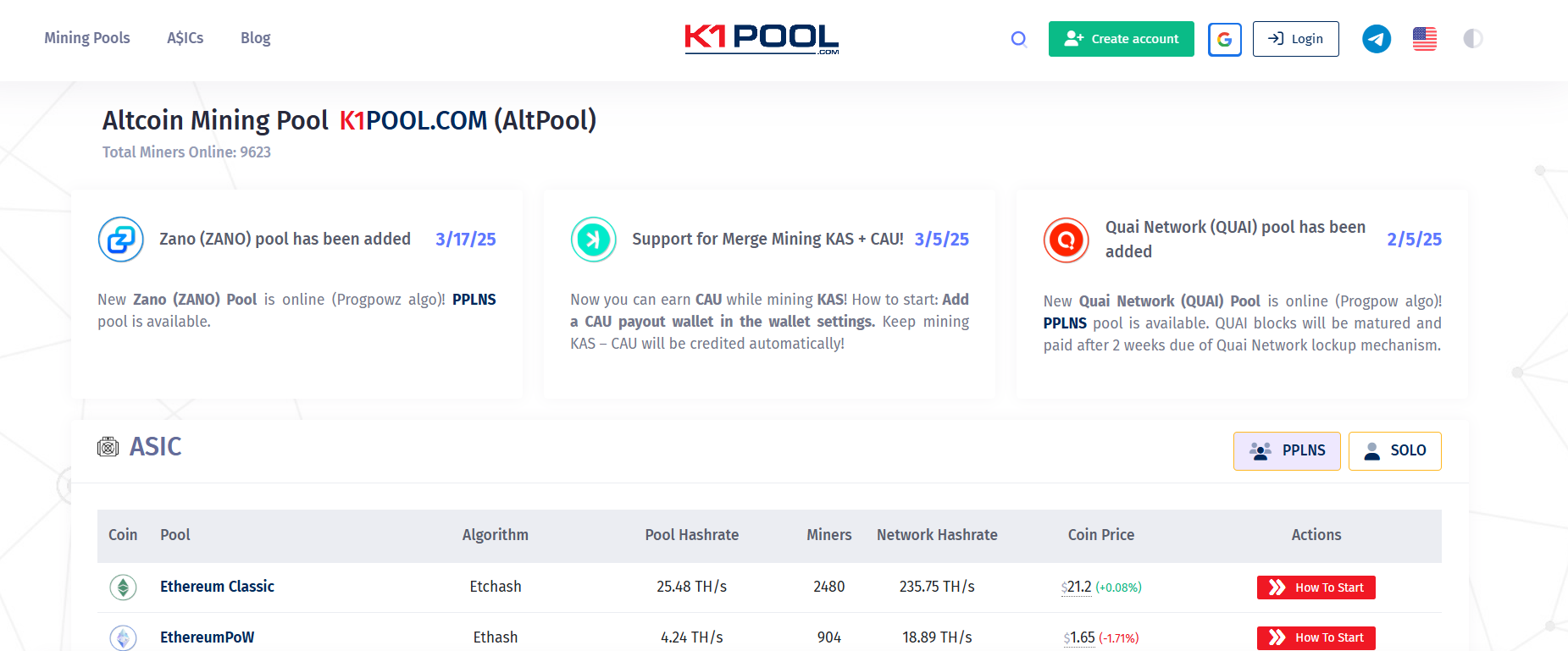1568x651 pixels.
Task: Open the EthereumPoW pool link
Action: click(207, 637)
